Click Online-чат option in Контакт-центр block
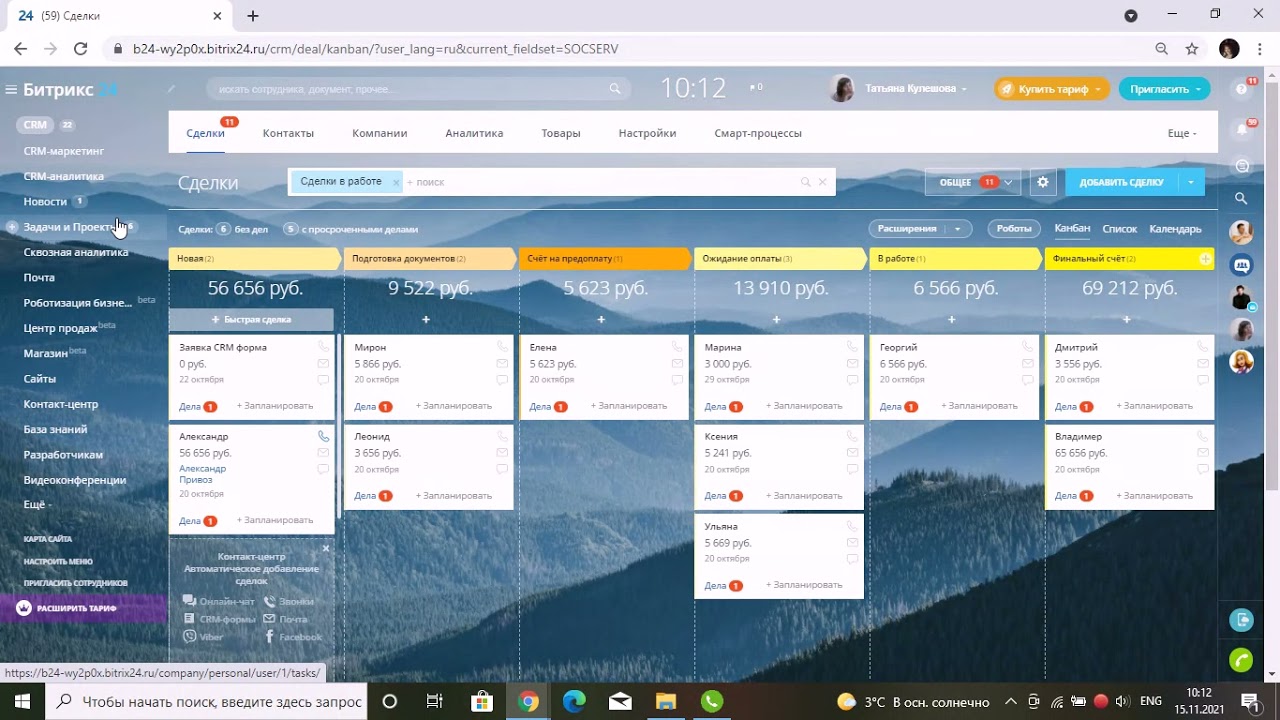 [x=219, y=602]
